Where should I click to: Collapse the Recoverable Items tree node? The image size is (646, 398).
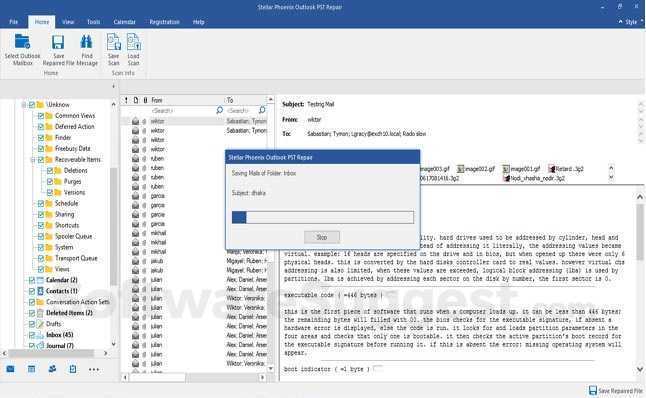pos(33,159)
